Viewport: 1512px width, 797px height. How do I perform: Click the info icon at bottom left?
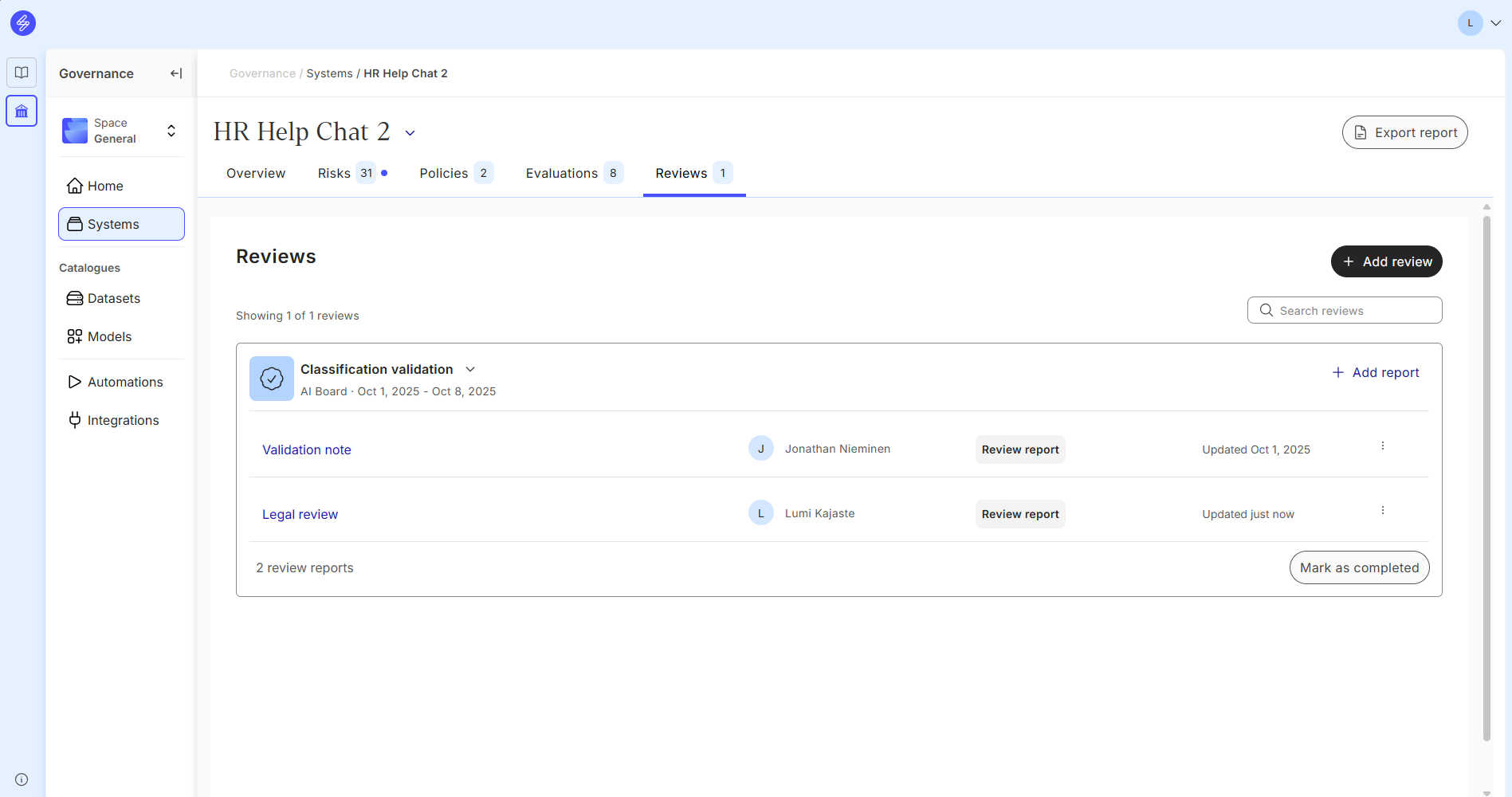(x=22, y=779)
